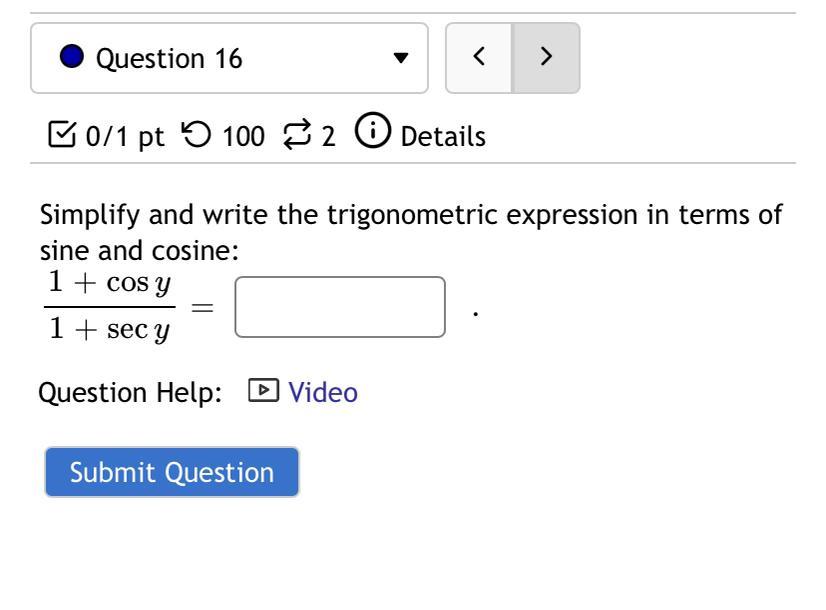Viewport: 826px width, 610px height.
Task: Go to the previous question
Action: [479, 59]
